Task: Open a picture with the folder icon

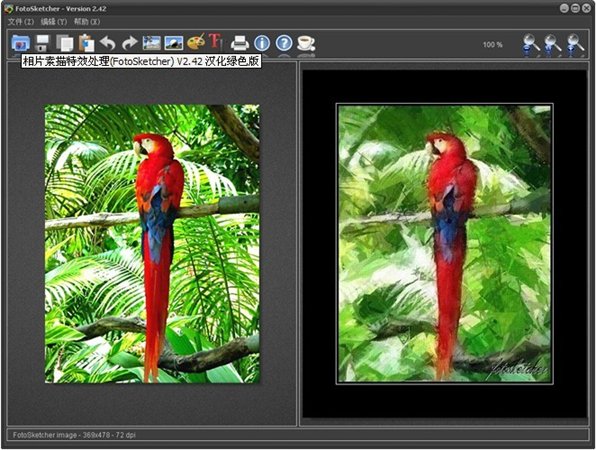Action: [x=21, y=43]
